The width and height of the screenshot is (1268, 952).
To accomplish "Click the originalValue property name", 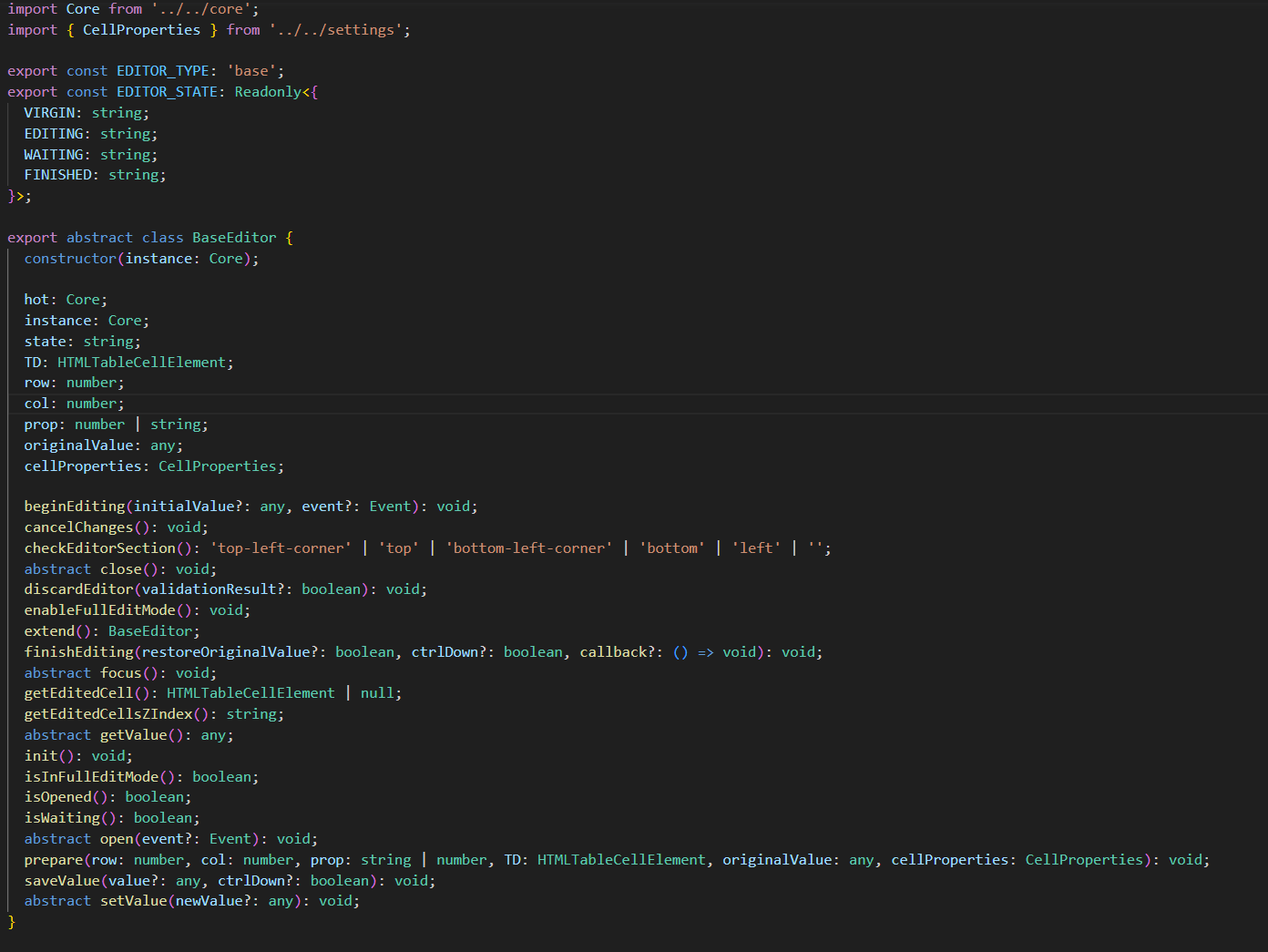I will tap(79, 445).
